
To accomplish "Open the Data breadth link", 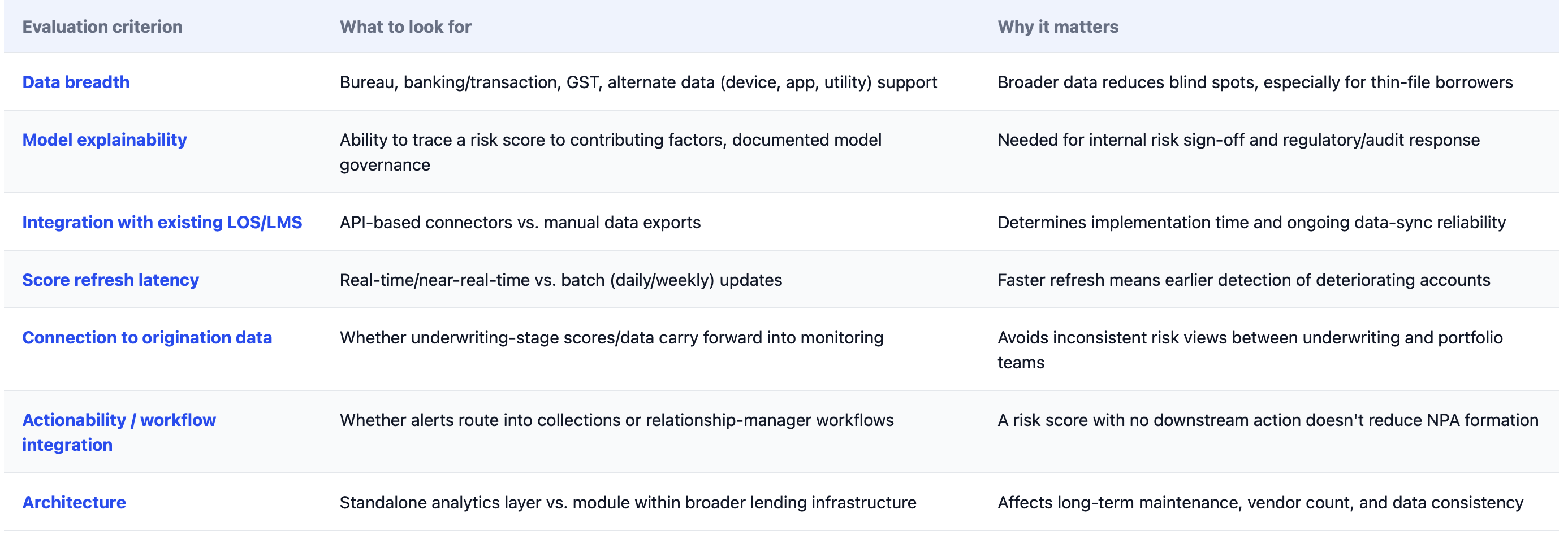I will (x=75, y=82).
